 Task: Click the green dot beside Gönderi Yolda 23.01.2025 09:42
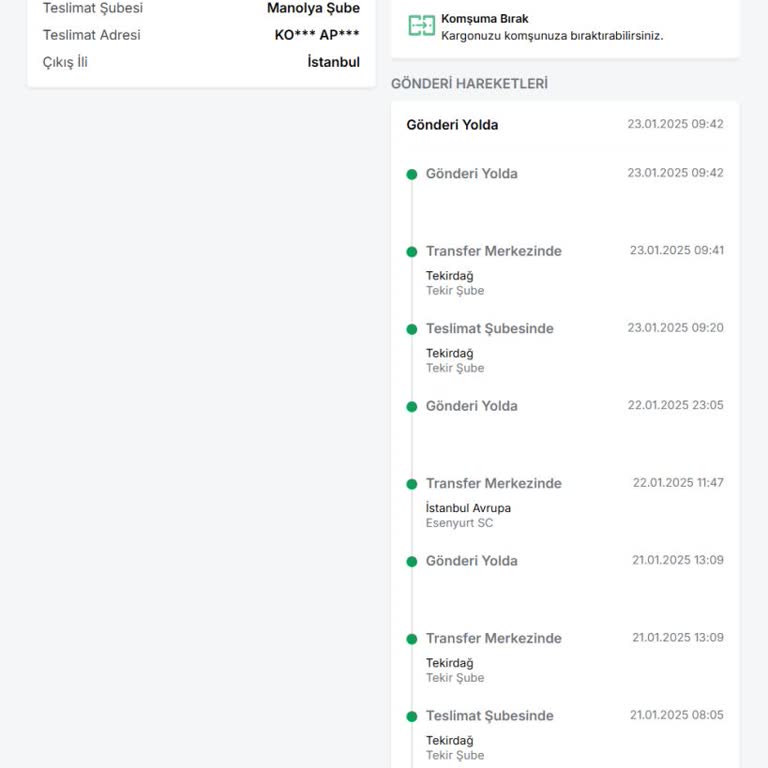click(411, 174)
